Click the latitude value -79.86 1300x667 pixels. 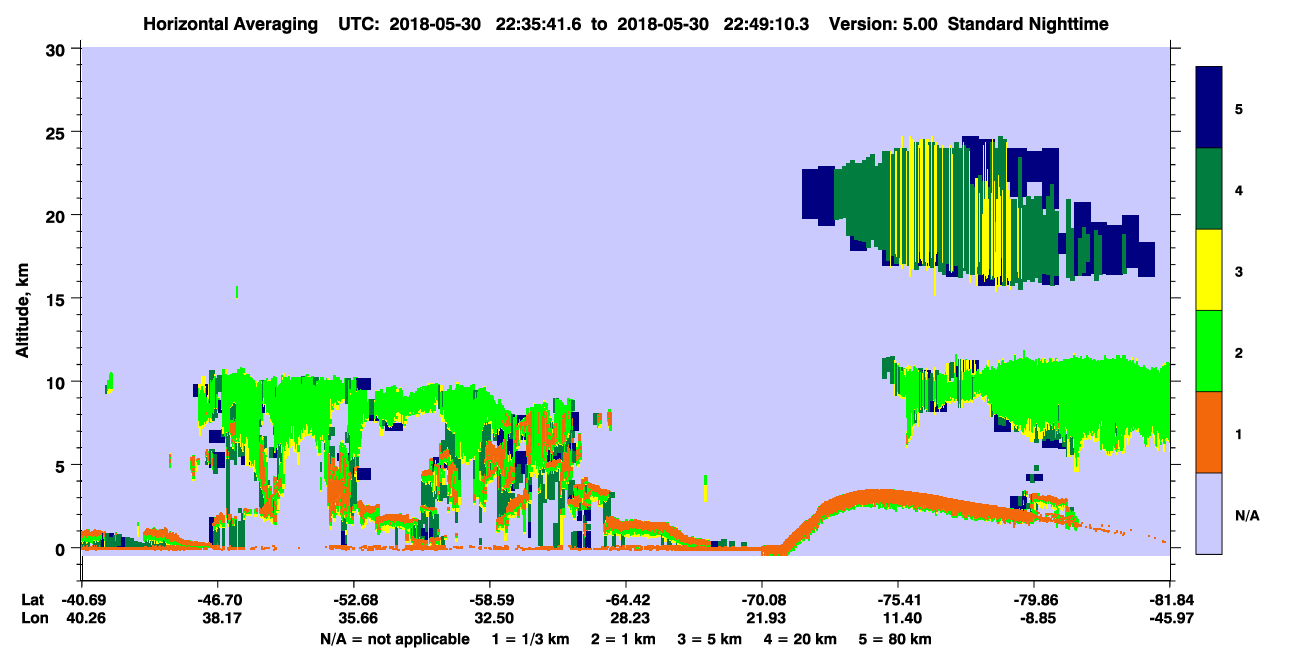coord(1034,600)
